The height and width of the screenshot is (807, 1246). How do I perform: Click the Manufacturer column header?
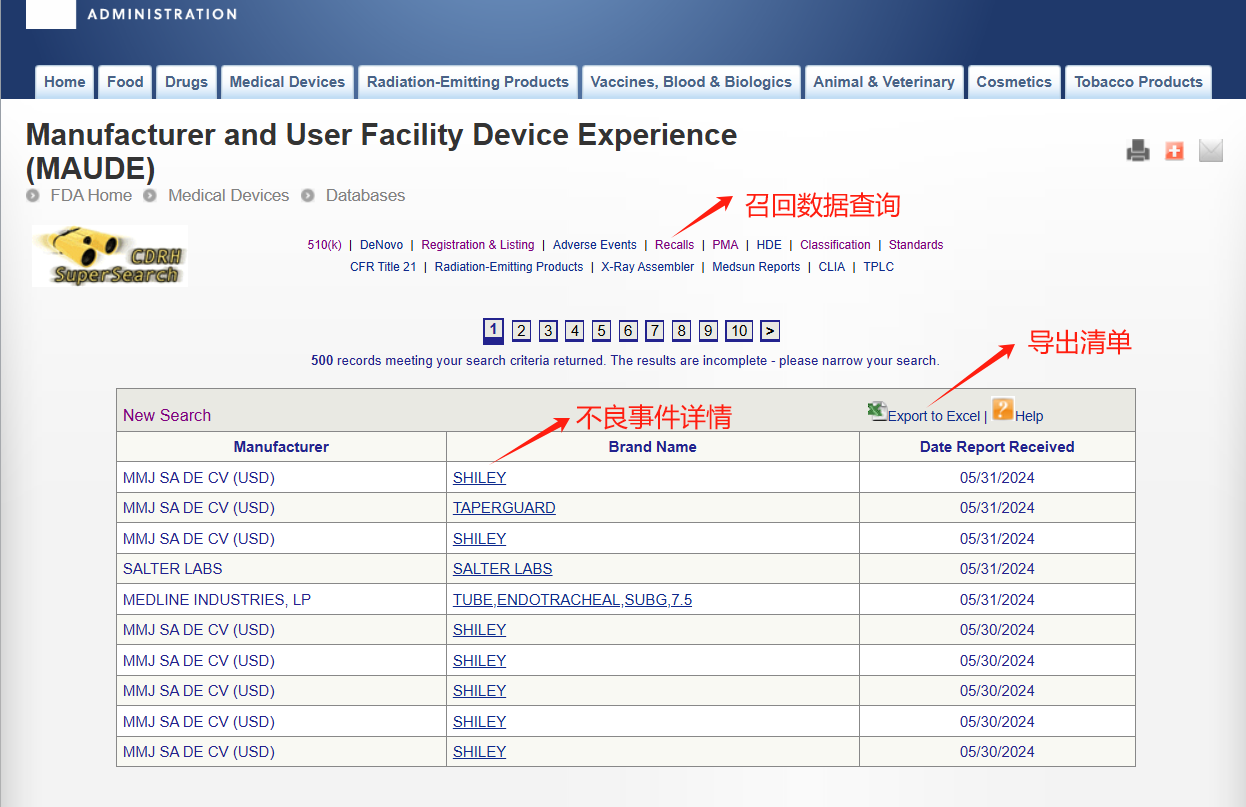281,447
